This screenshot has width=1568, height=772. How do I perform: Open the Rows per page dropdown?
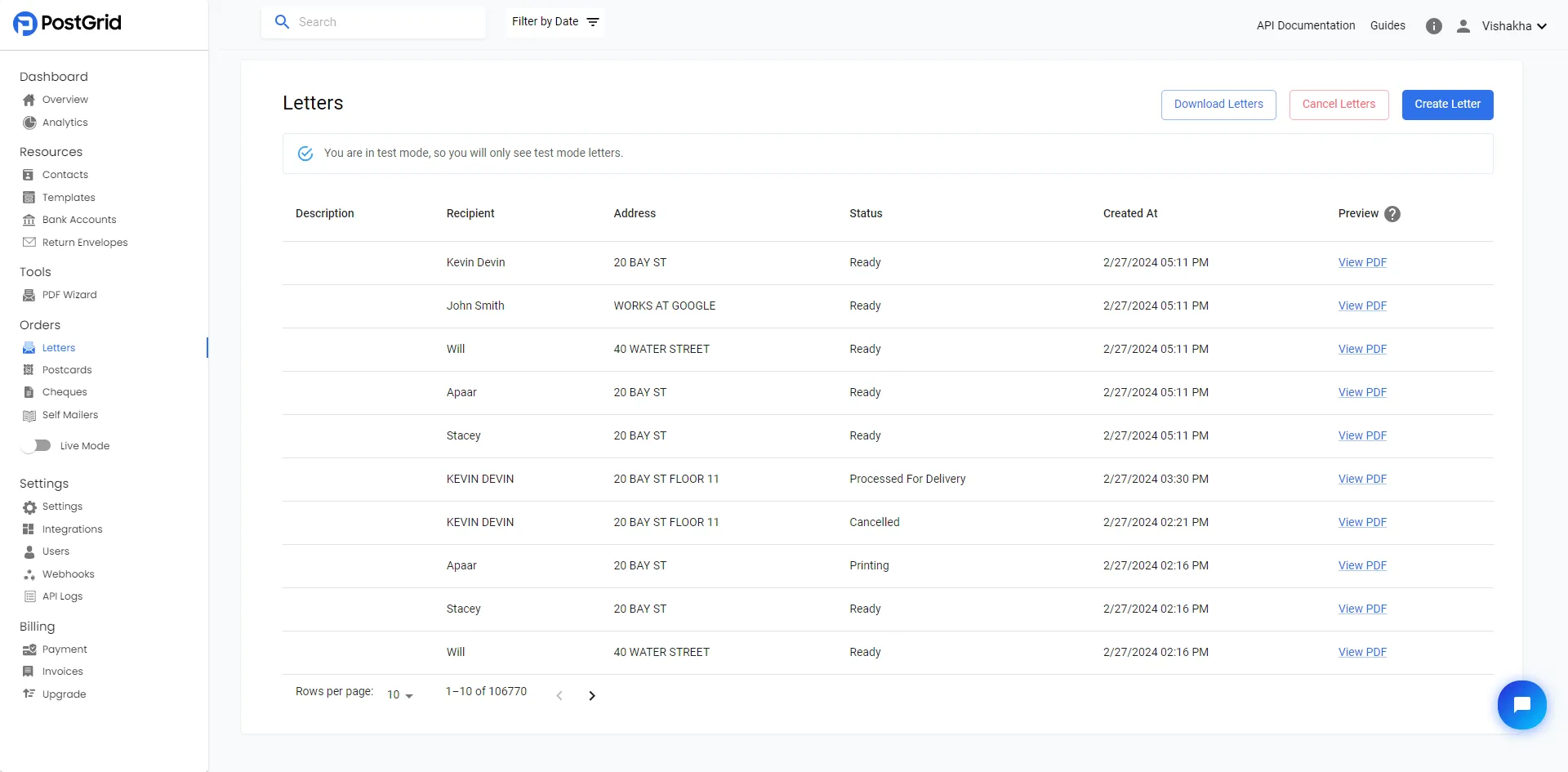tap(399, 694)
